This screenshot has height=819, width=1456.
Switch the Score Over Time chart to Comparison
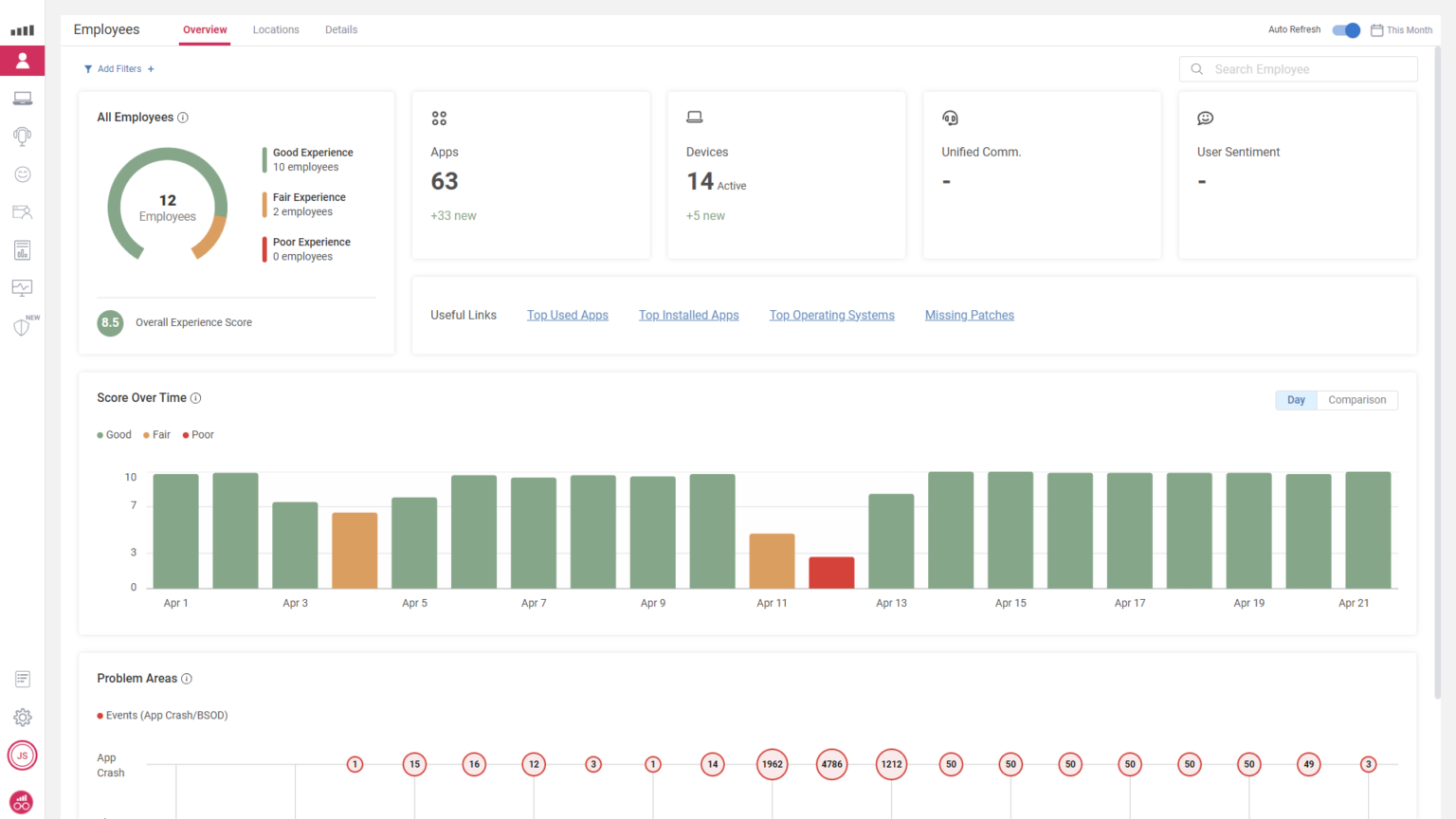(x=1356, y=399)
